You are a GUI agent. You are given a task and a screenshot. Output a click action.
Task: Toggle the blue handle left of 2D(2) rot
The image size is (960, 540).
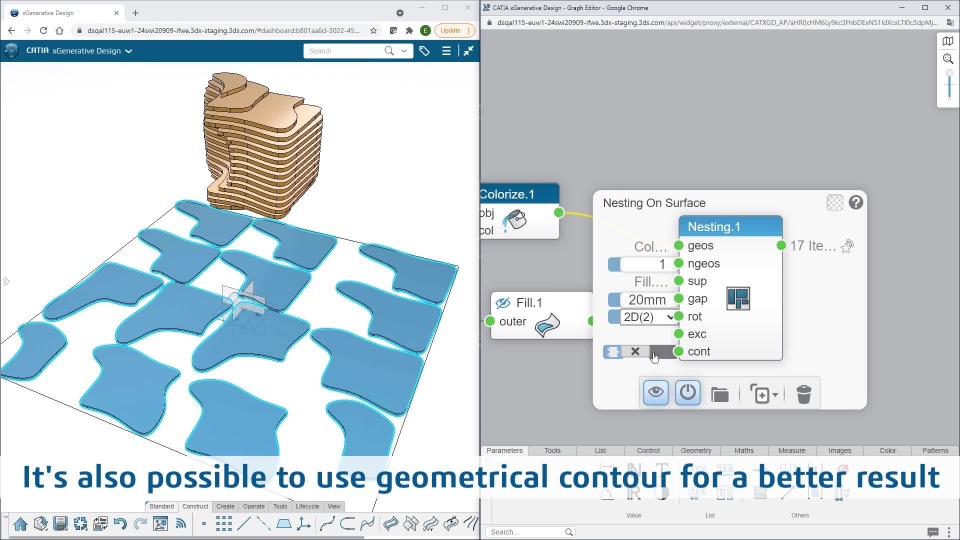coord(614,317)
